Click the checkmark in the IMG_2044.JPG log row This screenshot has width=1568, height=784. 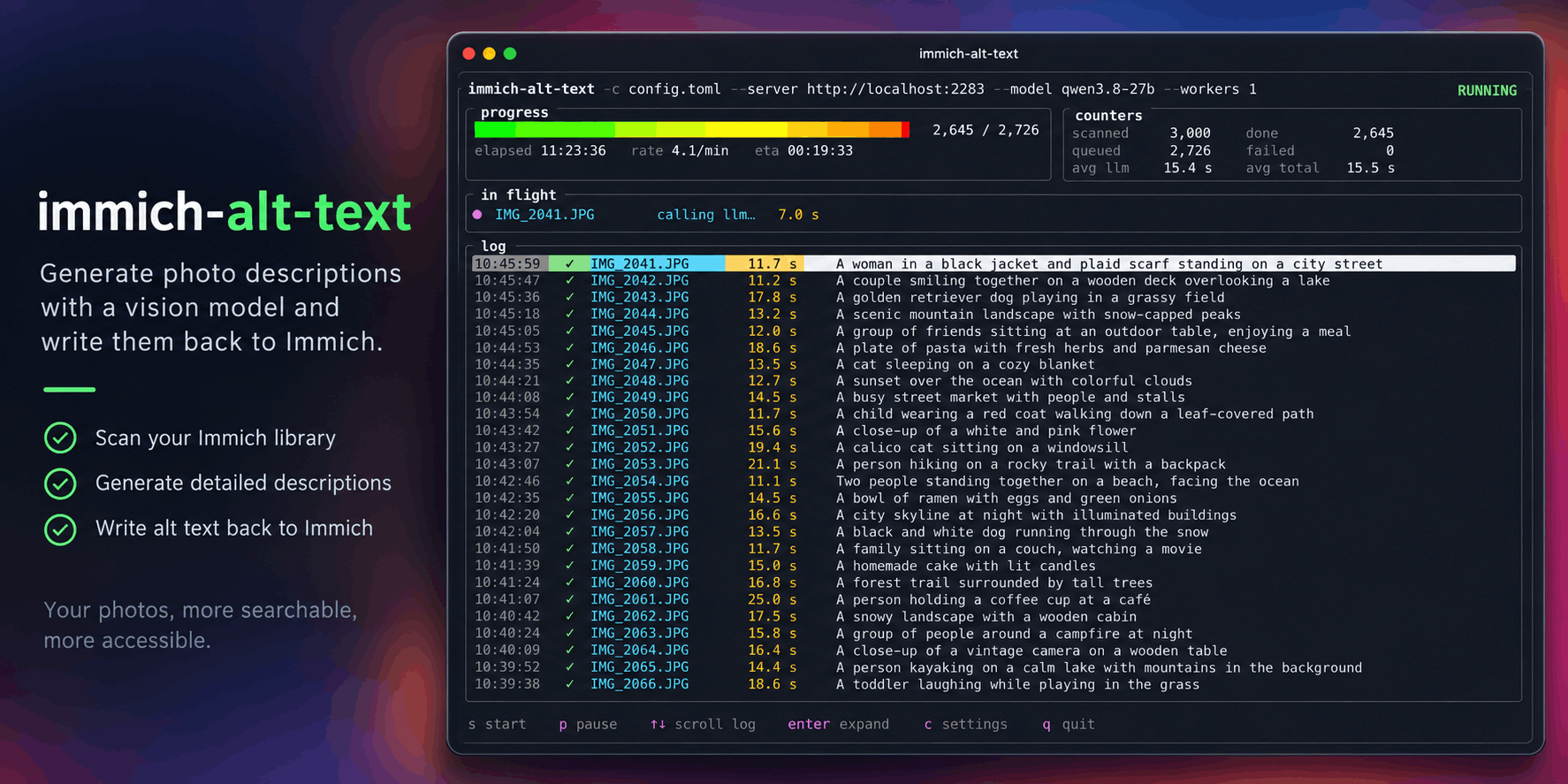[x=570, y=315]
